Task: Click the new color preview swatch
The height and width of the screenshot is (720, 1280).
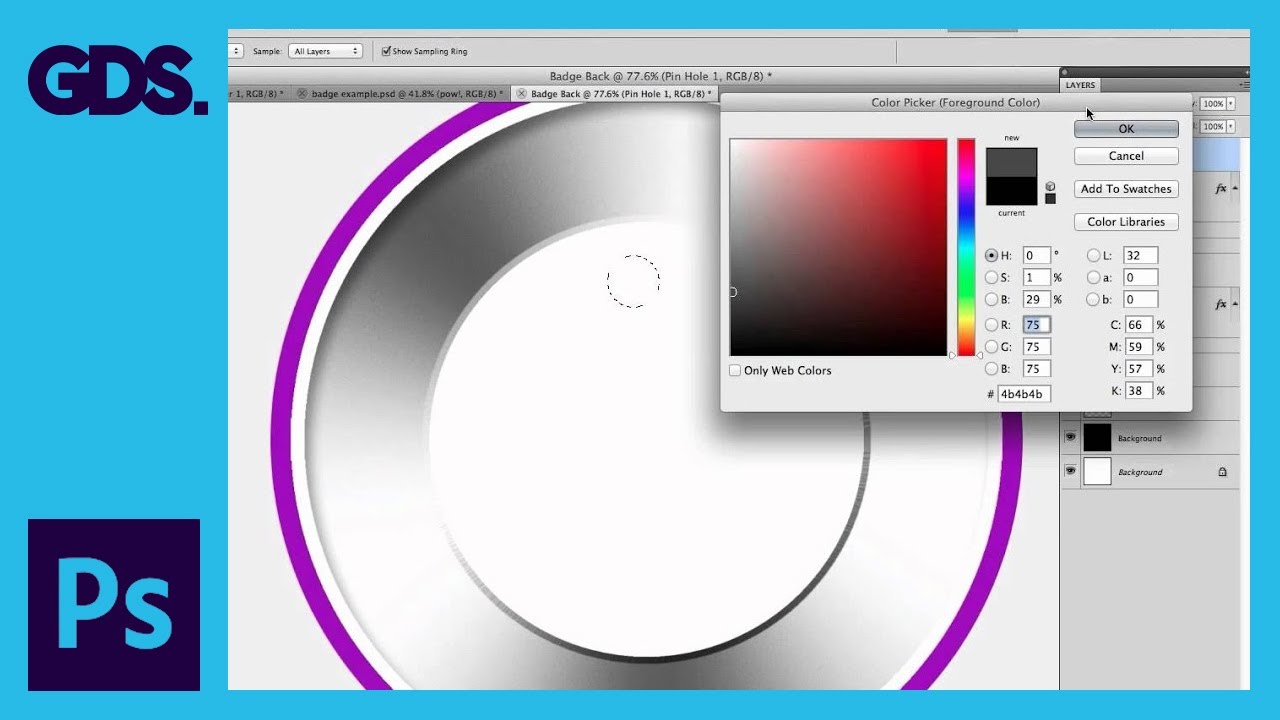Action: (x=1011, y=162)
